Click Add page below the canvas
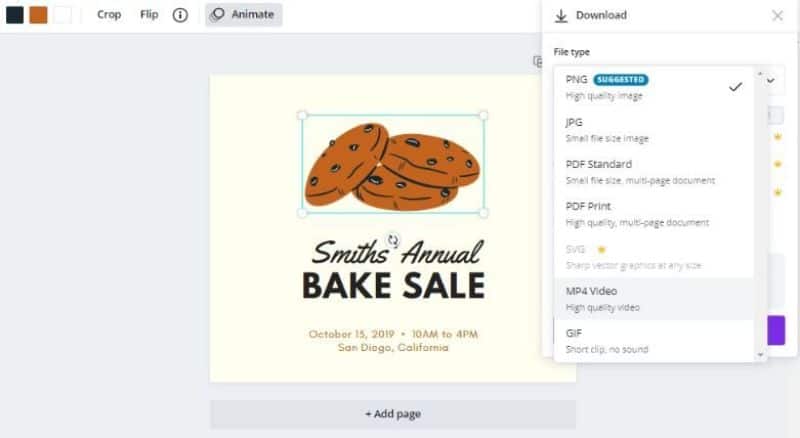 (392, 414)
